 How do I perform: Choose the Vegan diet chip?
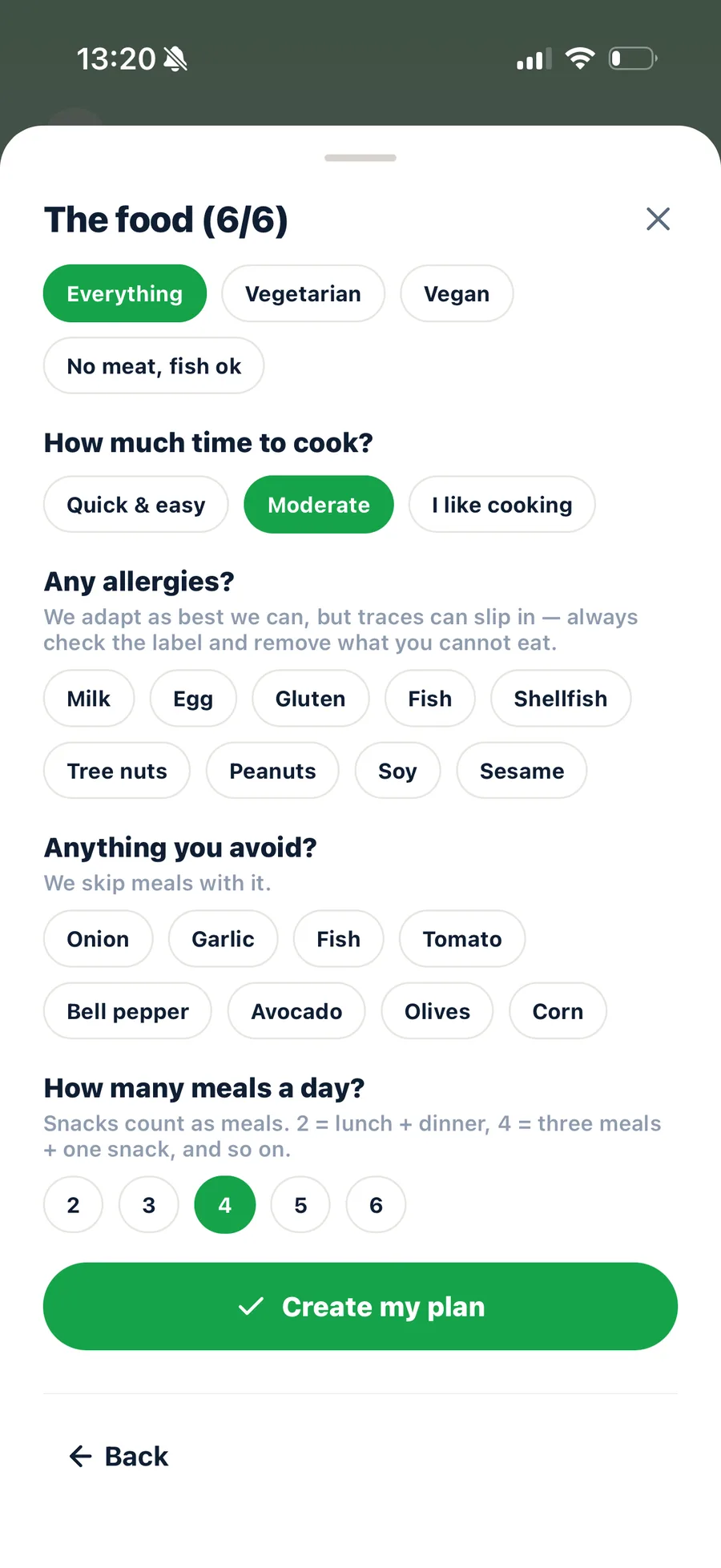[457, 293]
